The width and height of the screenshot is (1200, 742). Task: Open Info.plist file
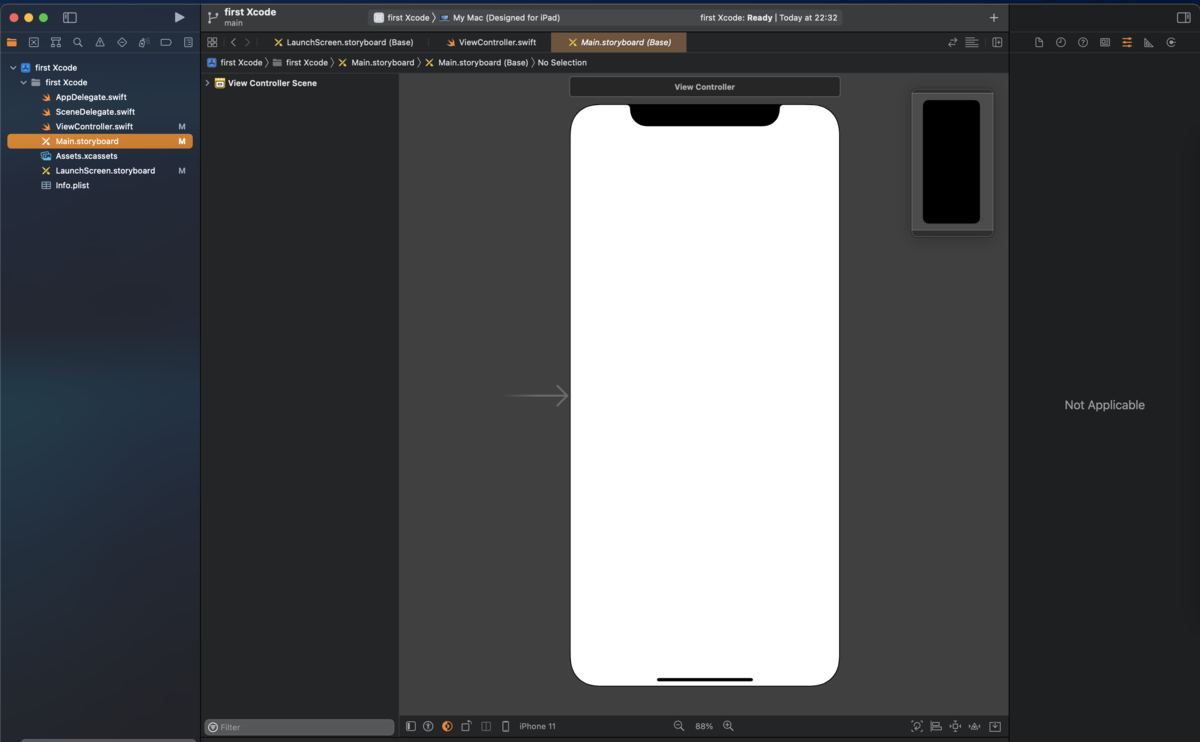(x=72, y=185)
